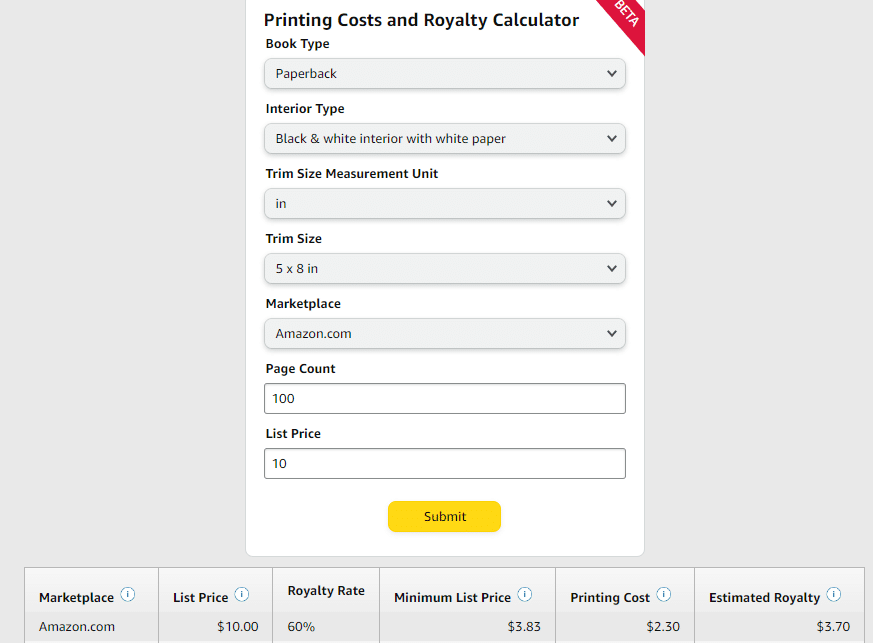Screen dimensions: 873x643
Task: Click the Estimated Royalty info icon
Action: coord(833,595)
